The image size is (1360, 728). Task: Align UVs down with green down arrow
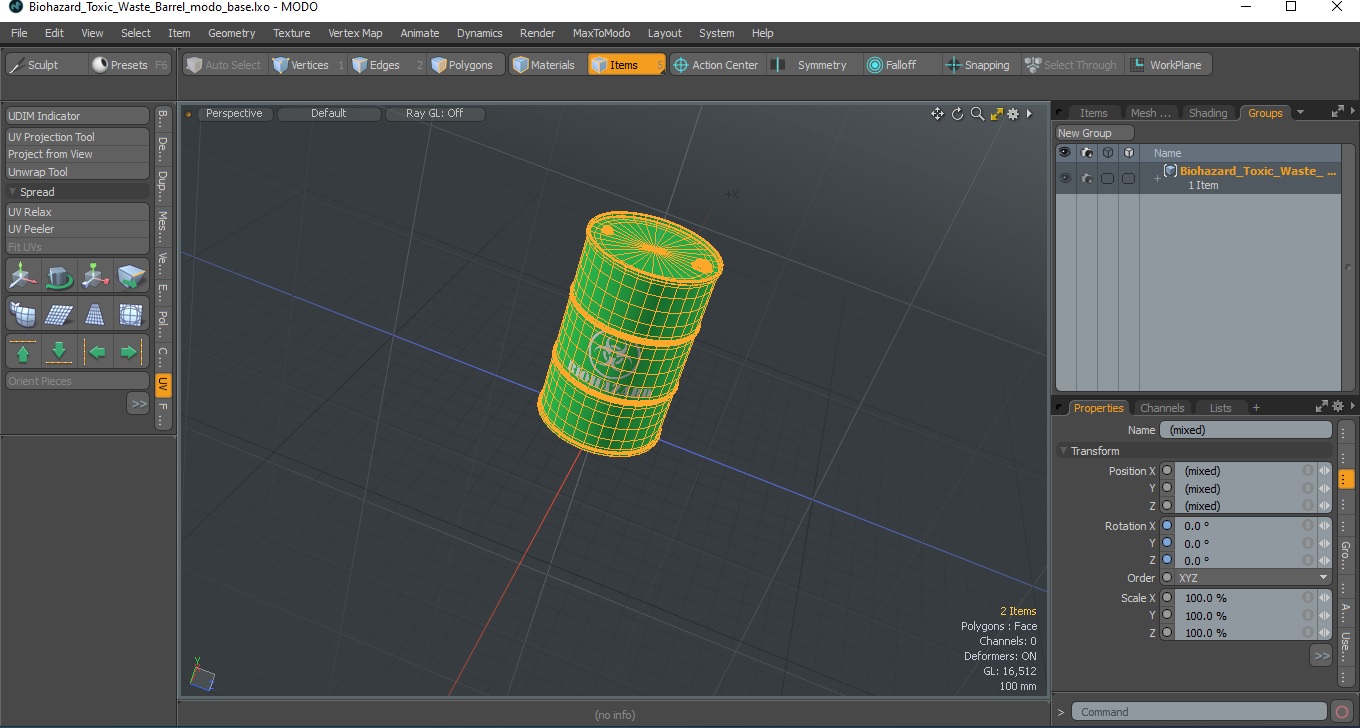pyautogui.click(x=59, y=352)
